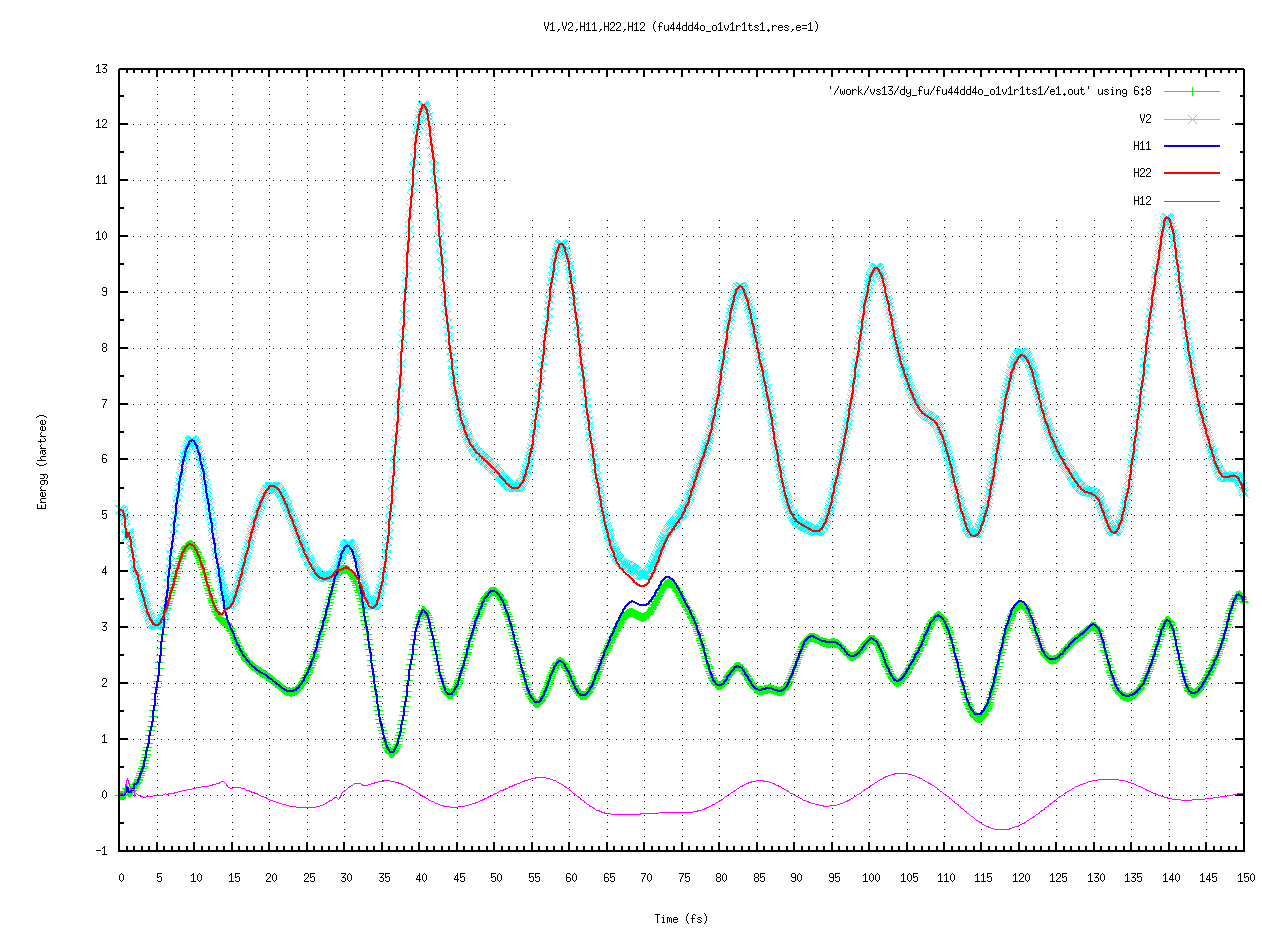This screenshot has width=1262, height=935.
Task: Click the x-axis tick label '20'
Action: pos(270,877)
